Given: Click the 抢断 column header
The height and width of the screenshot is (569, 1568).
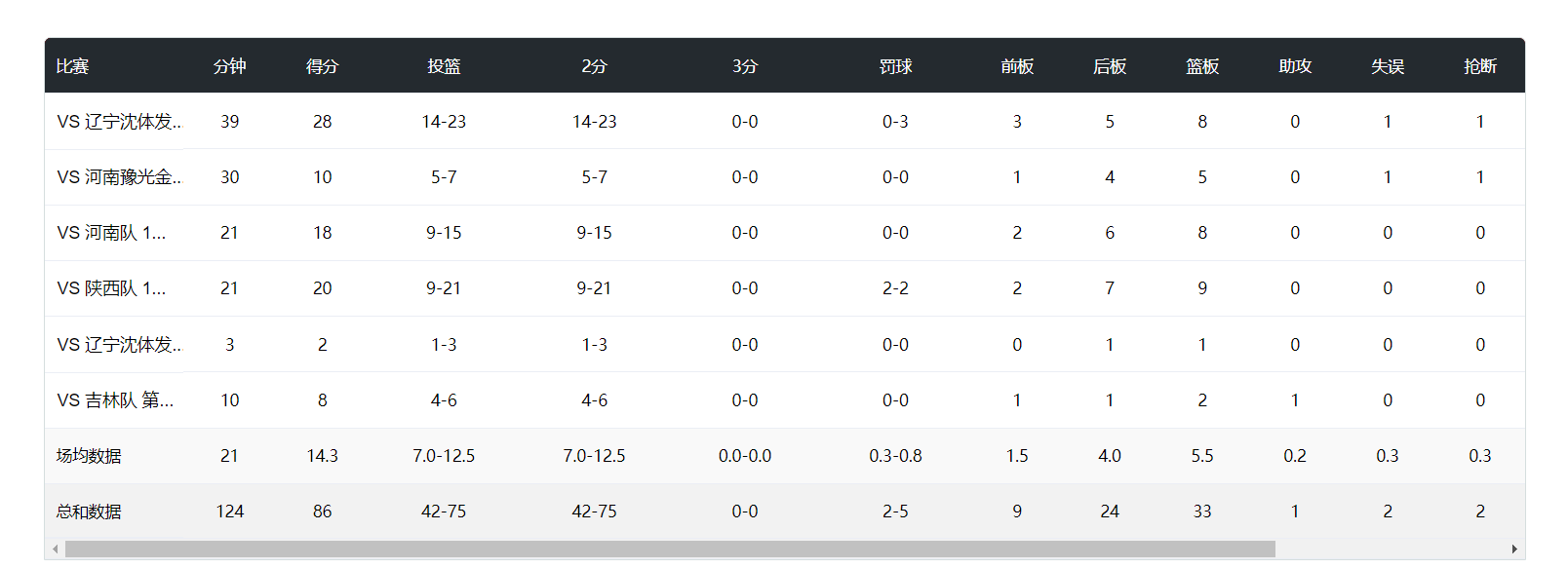Looking at the screenshot, I should (1480, 66).
